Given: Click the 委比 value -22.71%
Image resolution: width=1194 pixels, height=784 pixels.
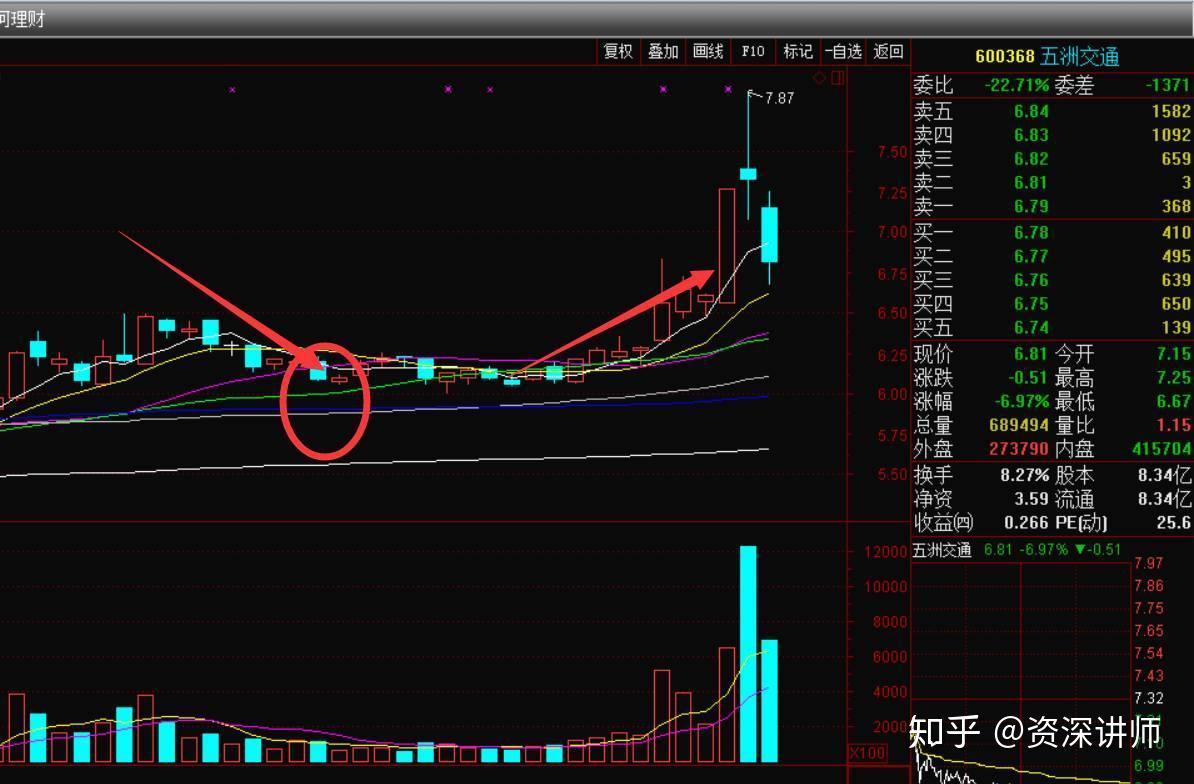Looking at the screenshot, I should coord(1017,85).
